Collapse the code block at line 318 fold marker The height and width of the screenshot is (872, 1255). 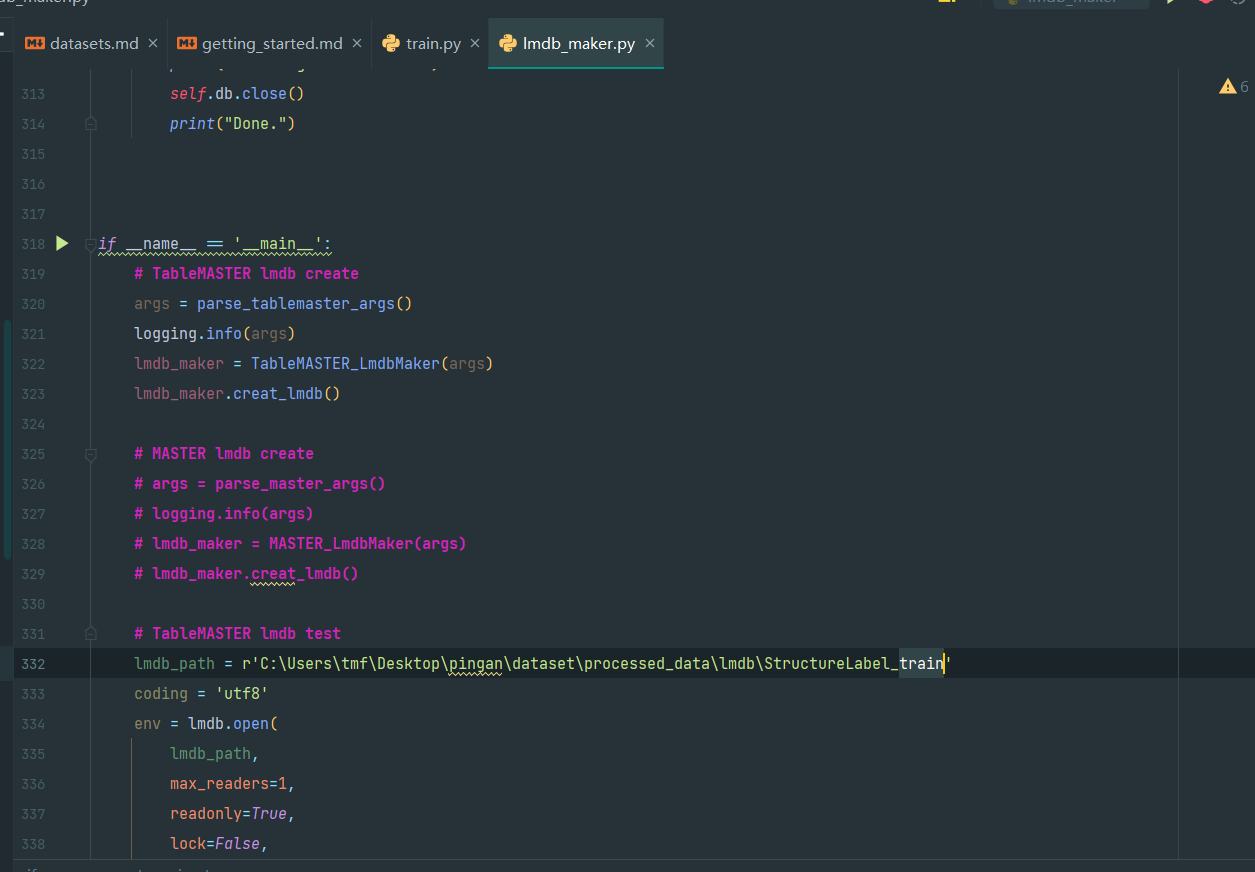(x=91, y=243)
